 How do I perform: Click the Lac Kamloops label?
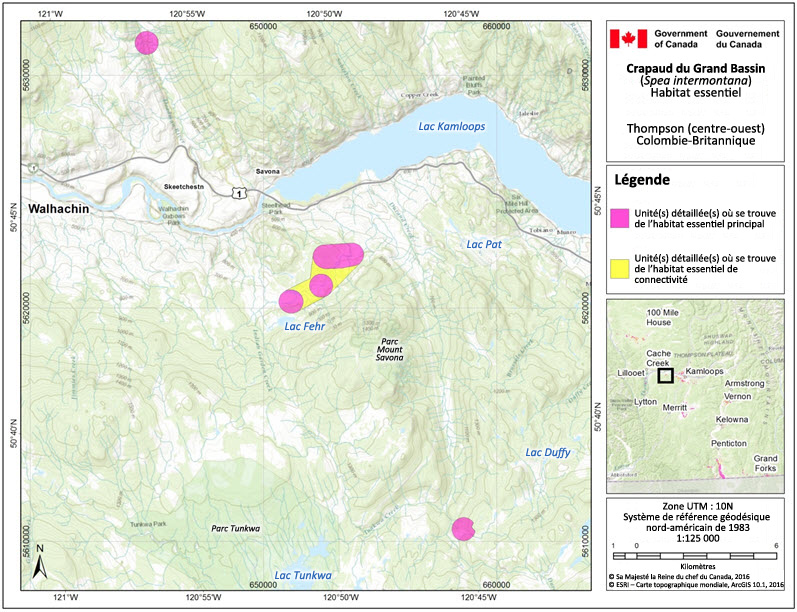tap(449, 126)
